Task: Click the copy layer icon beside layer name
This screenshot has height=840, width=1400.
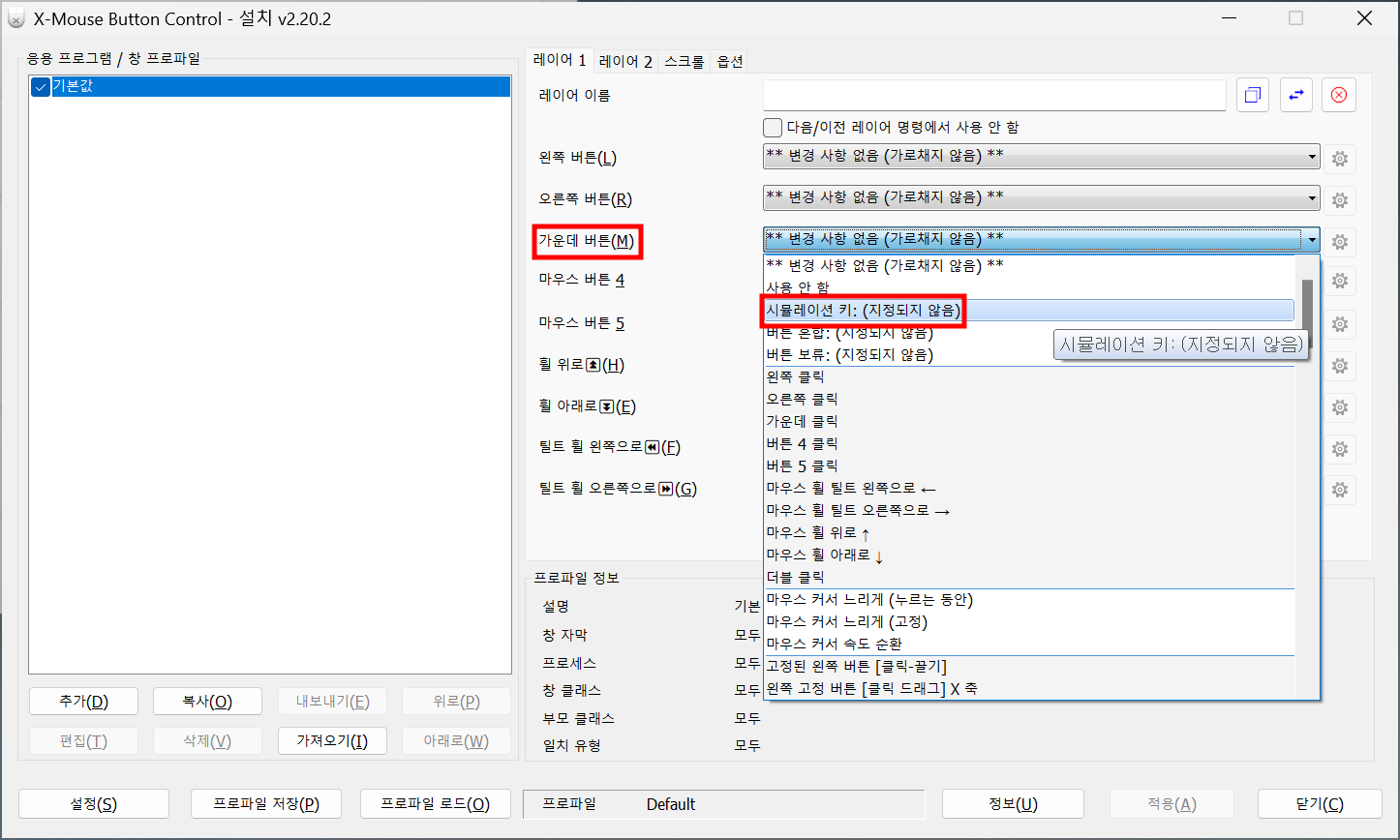Action: 1253,95
